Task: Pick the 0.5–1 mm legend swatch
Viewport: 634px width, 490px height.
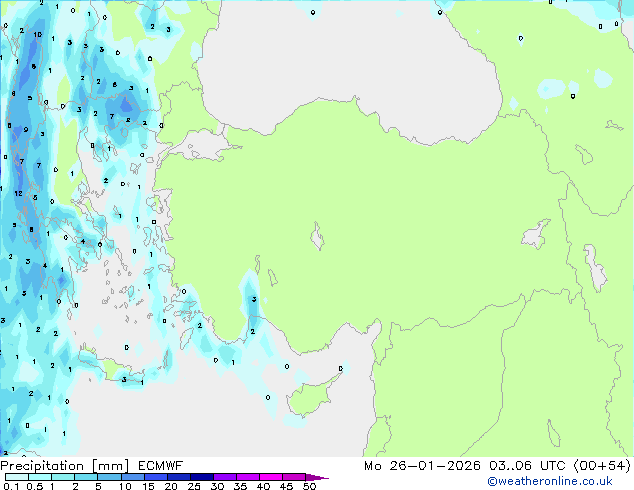Action: click(40, 477)
